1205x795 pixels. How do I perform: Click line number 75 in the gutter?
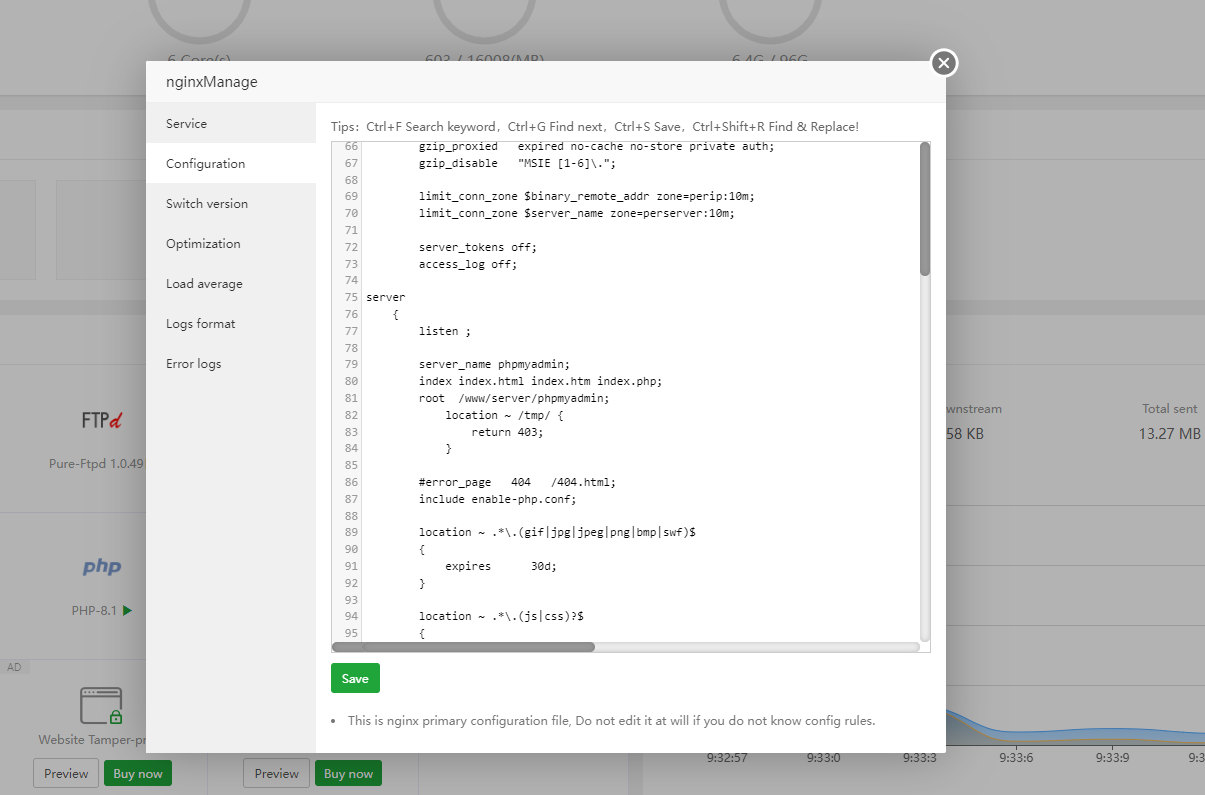[x=350, y=298]
